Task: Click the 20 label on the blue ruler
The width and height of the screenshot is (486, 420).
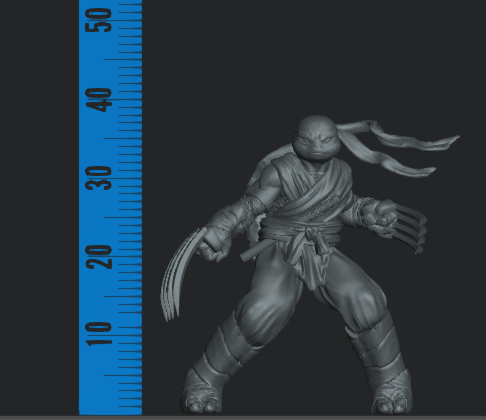Action: tap(99, 257)
